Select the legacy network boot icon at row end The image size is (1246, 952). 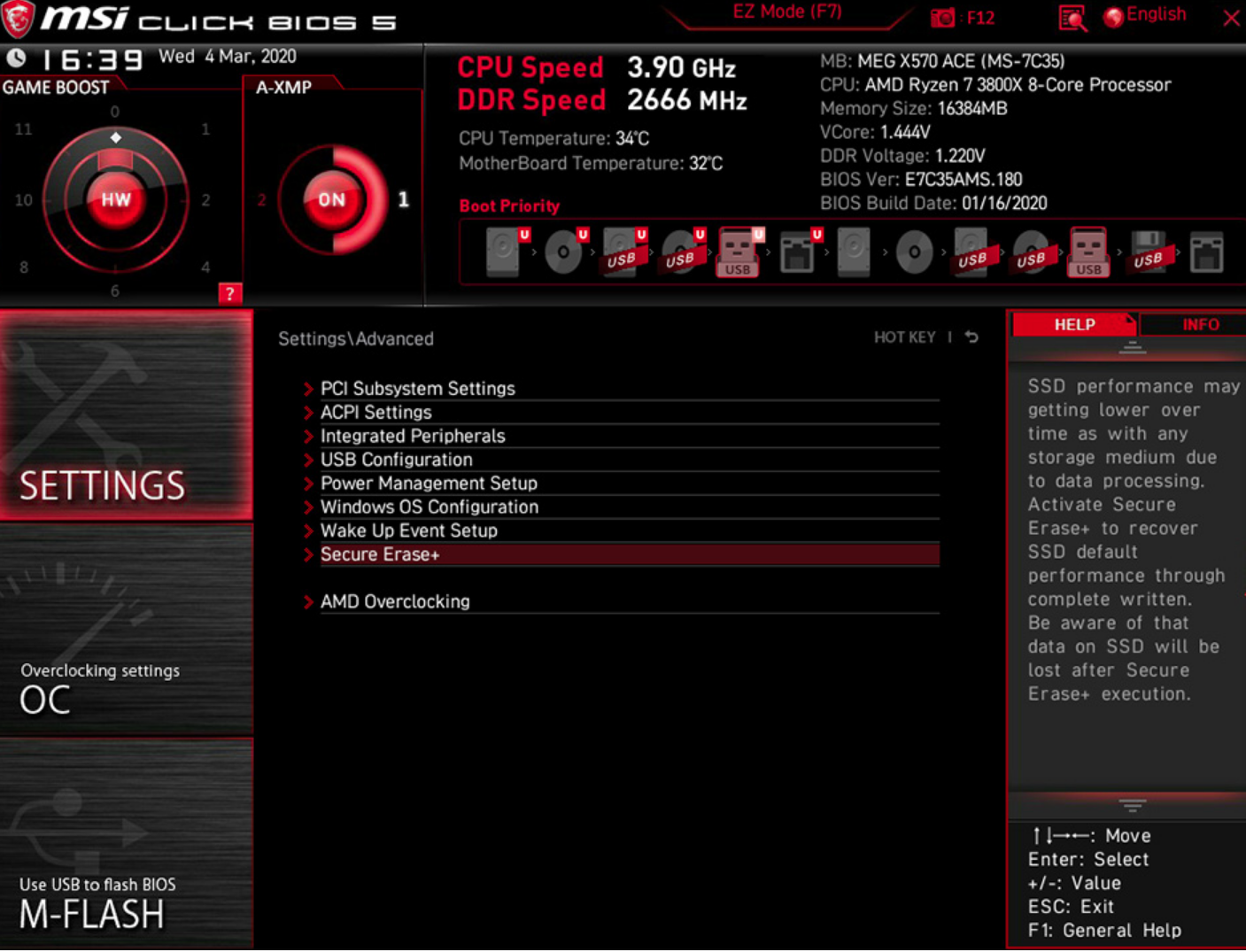[x=1206, y=252]
